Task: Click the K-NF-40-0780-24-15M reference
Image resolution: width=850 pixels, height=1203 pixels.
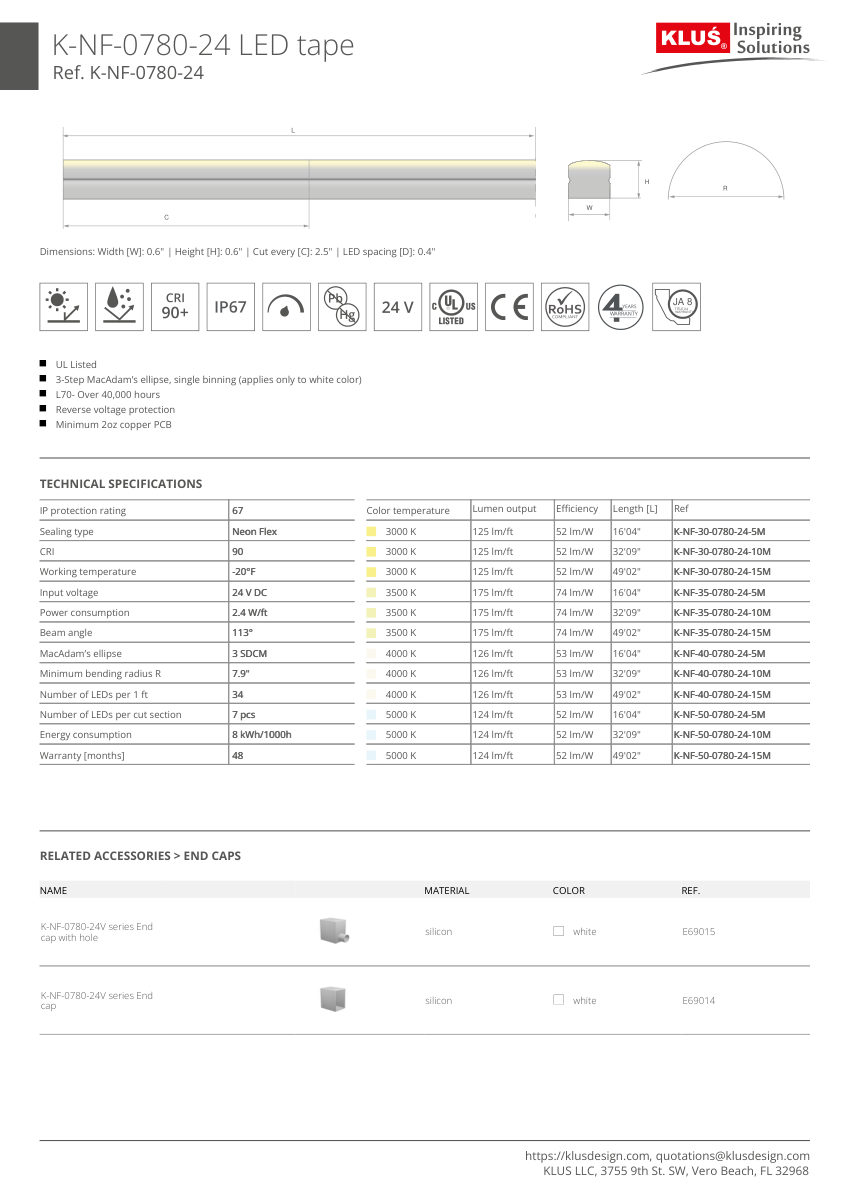Action: coord(722,694)
